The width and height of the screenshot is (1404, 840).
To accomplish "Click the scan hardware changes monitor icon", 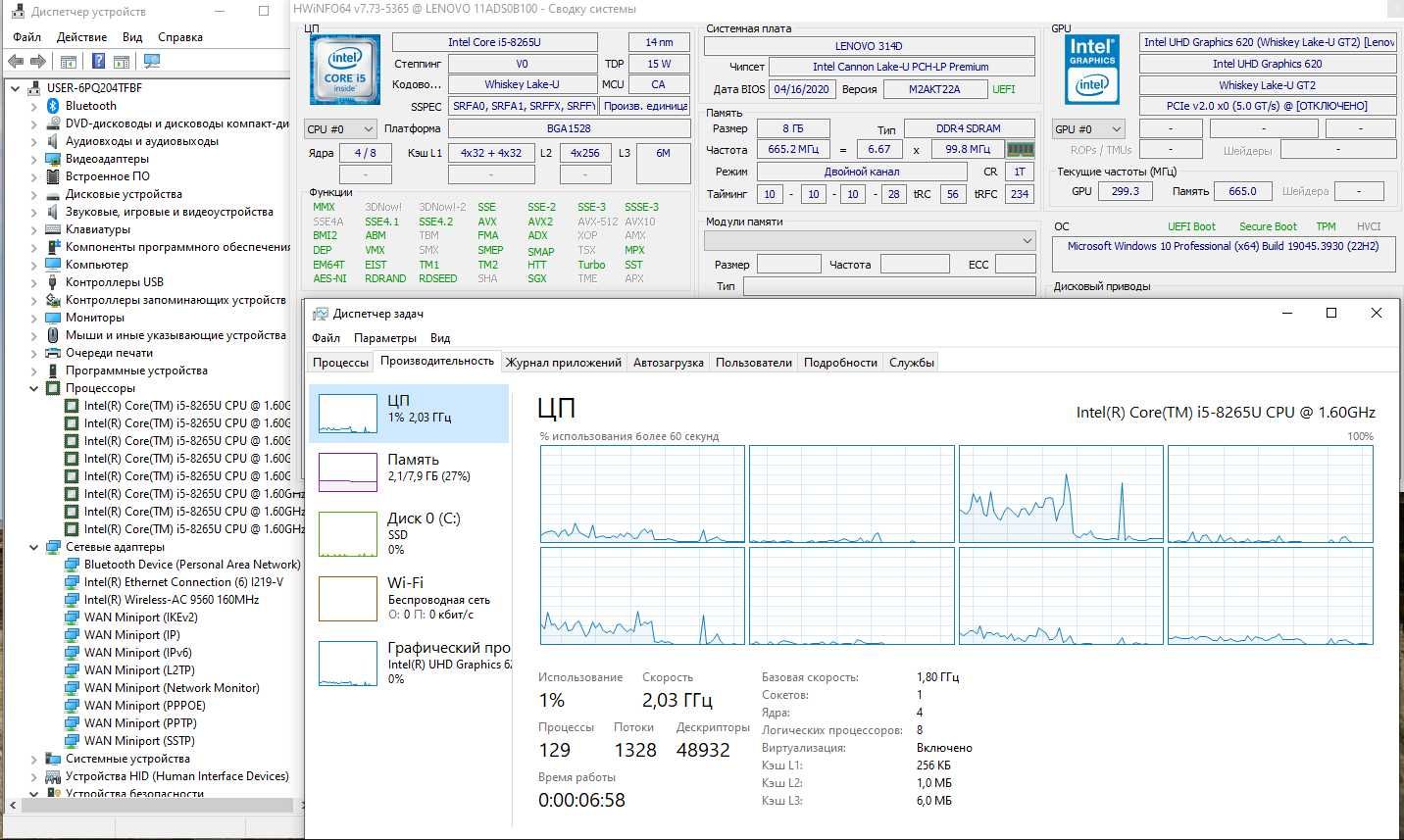I will (152, 61).
